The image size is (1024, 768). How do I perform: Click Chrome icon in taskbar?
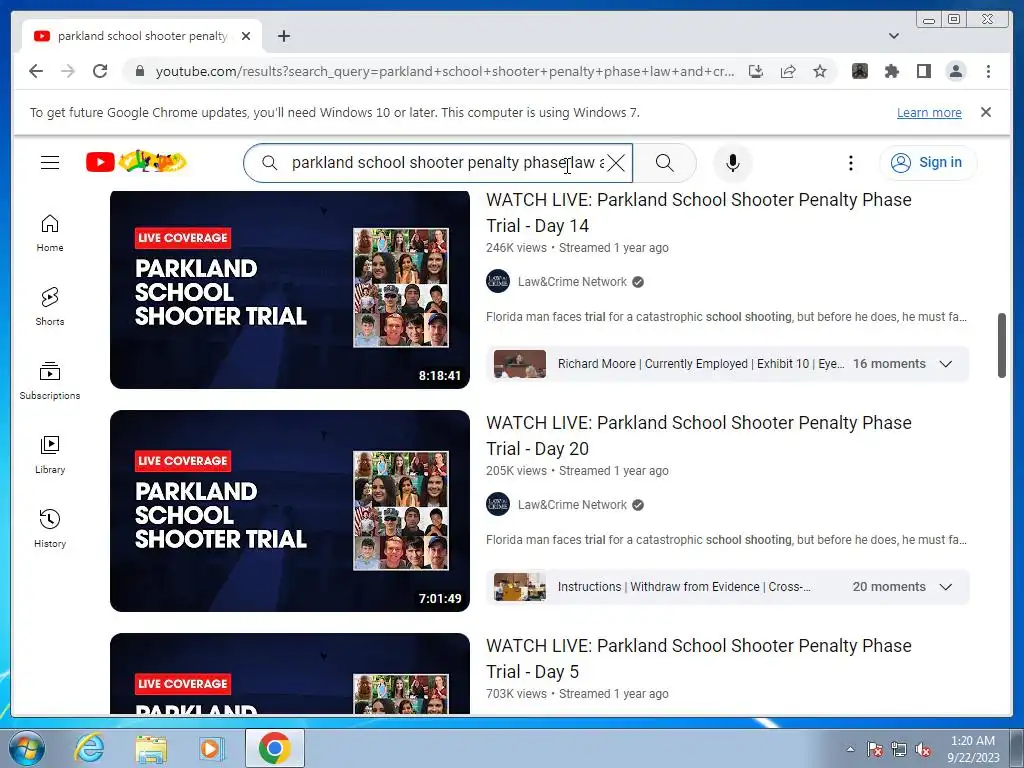click(274, 748)
